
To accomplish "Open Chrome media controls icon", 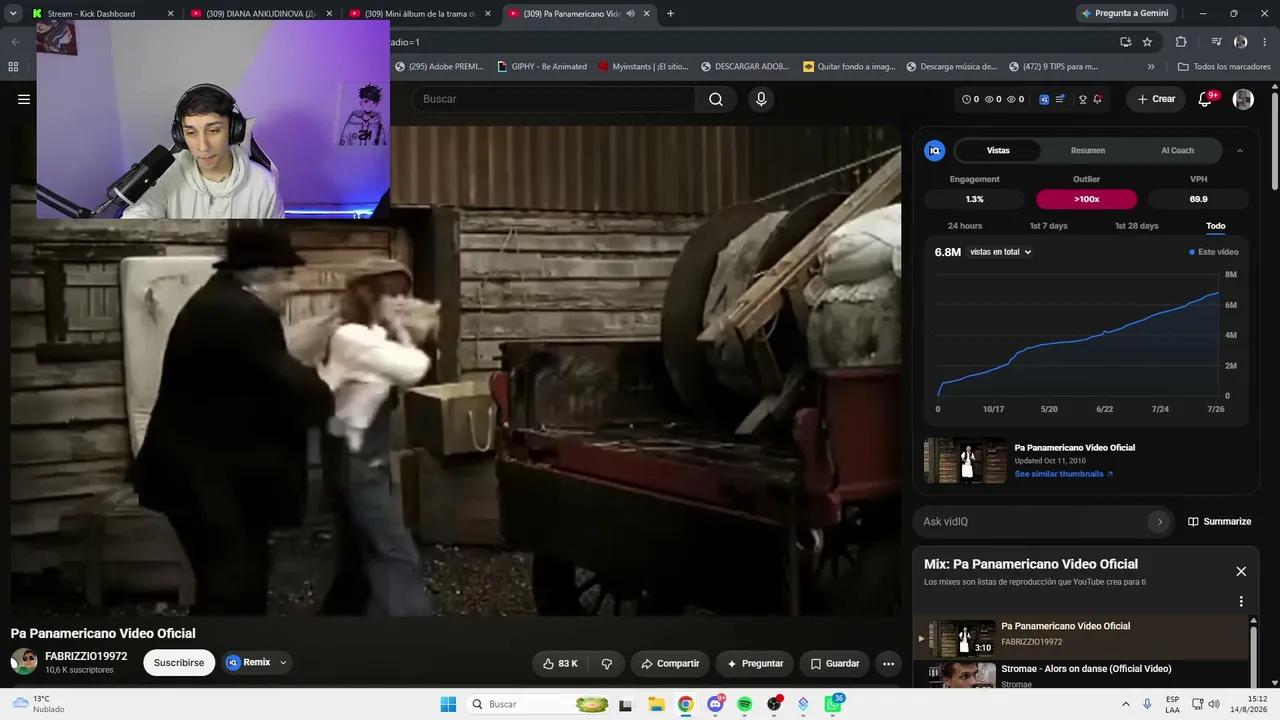I will click(x=1216, y=42).
